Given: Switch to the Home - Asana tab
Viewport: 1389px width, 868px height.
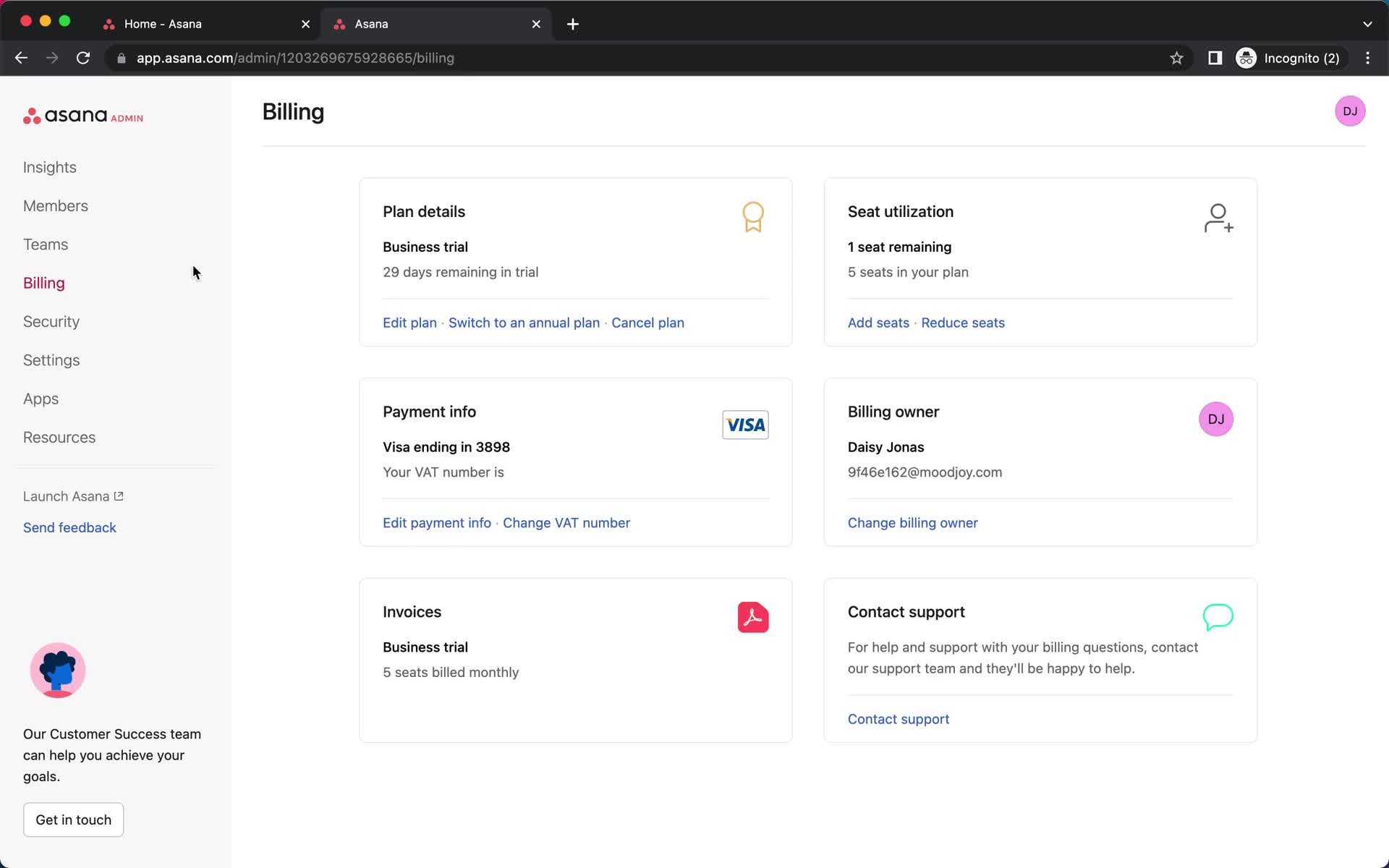Looking at the screenshot, I should point(206,24).
